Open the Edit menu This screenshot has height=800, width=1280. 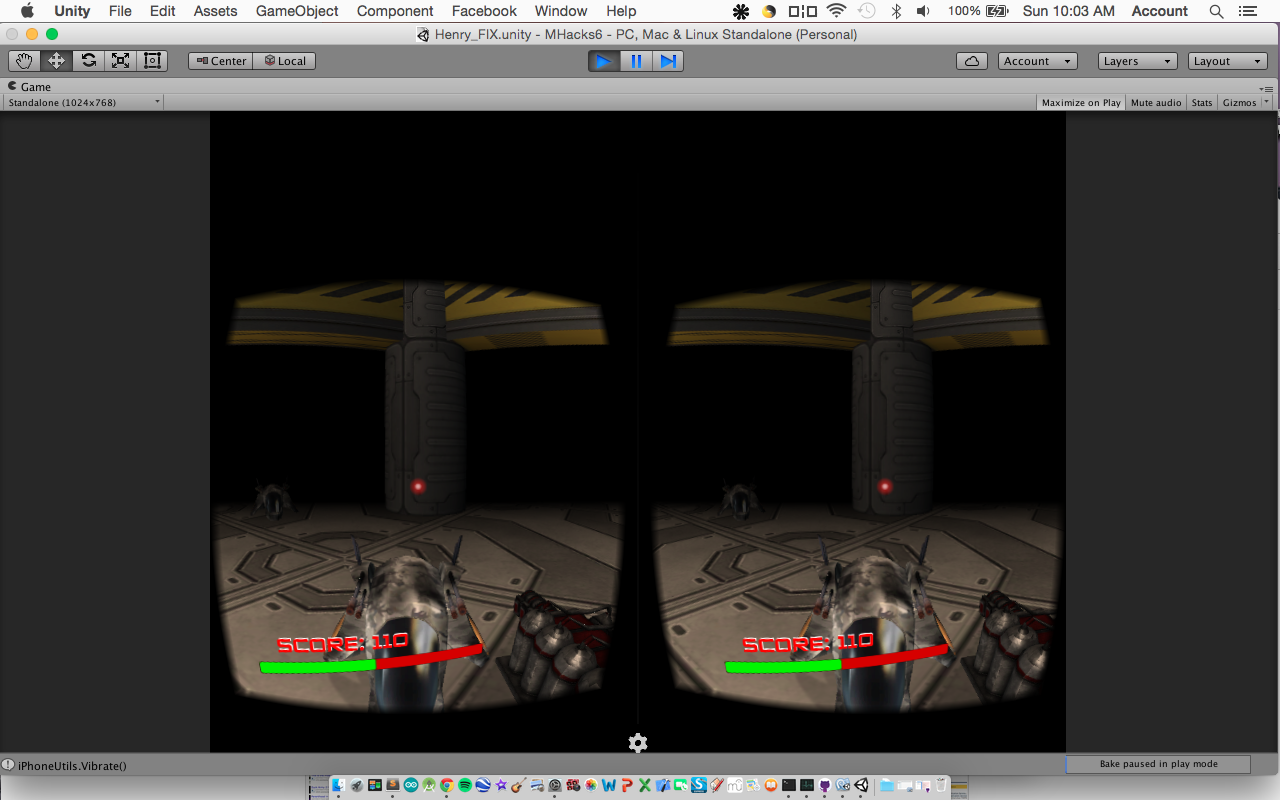point(163,11)
